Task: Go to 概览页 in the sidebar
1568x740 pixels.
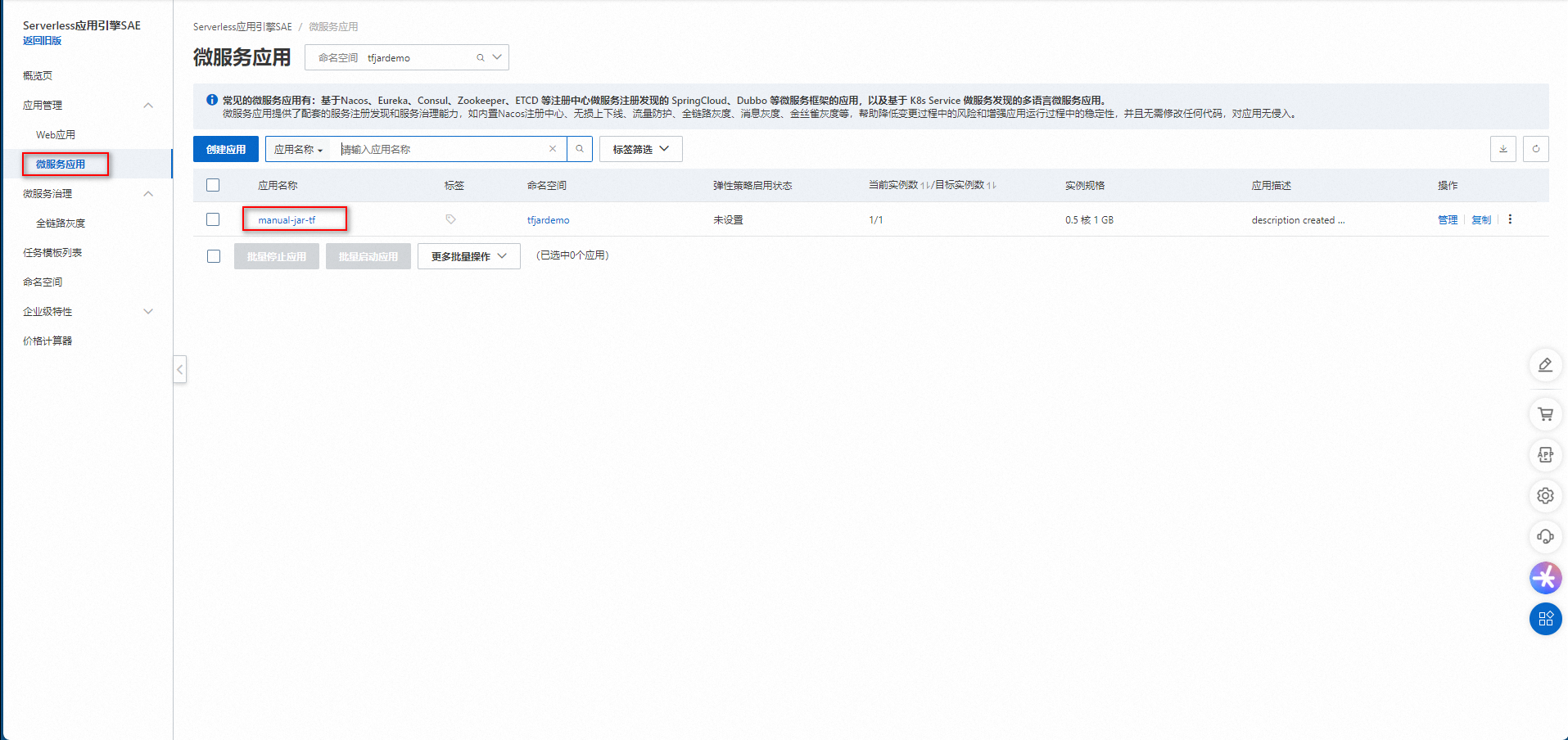Action: pyautogui.click(x=38, y=75)
